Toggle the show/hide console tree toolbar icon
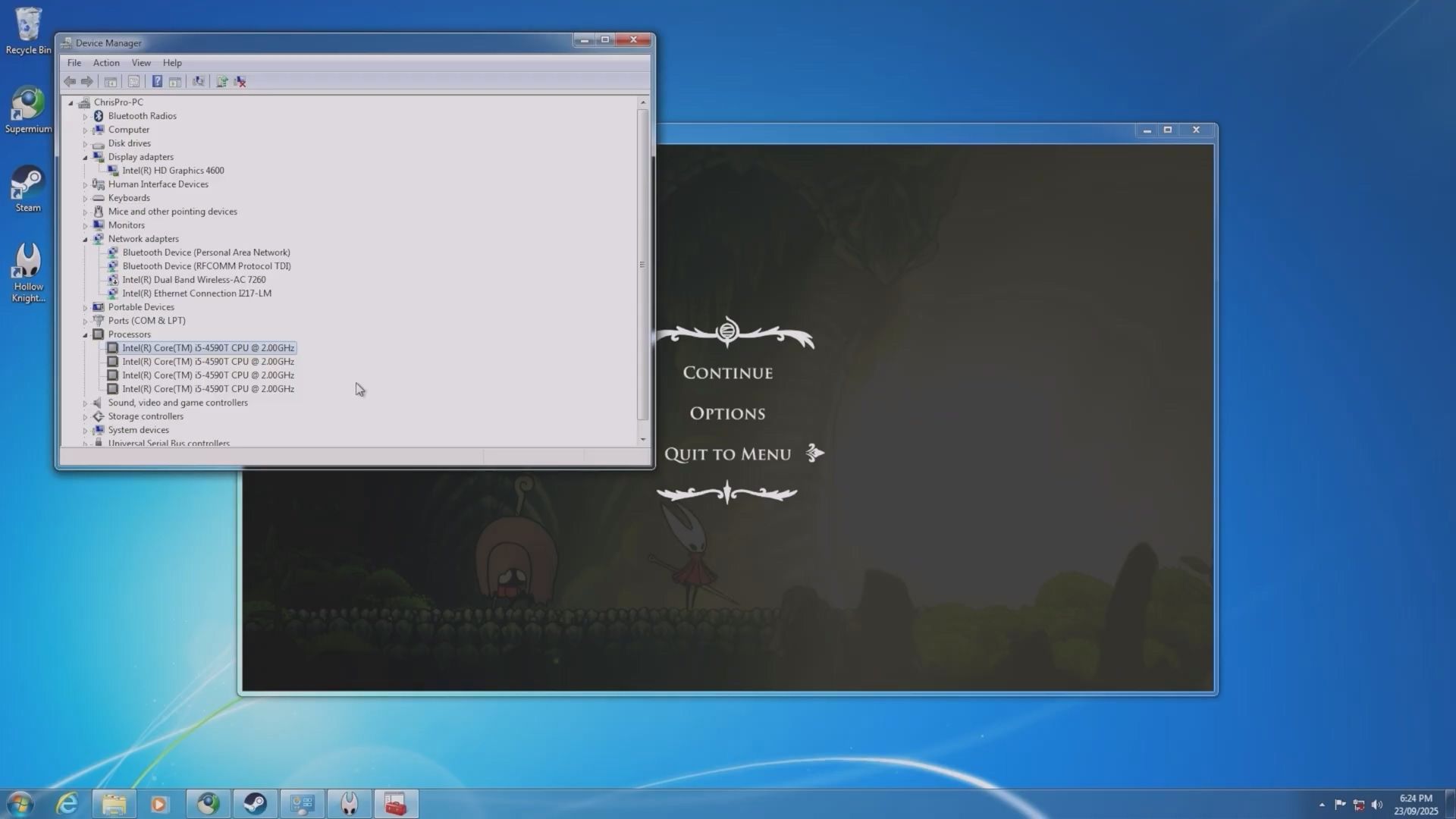Viewport: 1456px width, 819px height. (x=111, y=82)
